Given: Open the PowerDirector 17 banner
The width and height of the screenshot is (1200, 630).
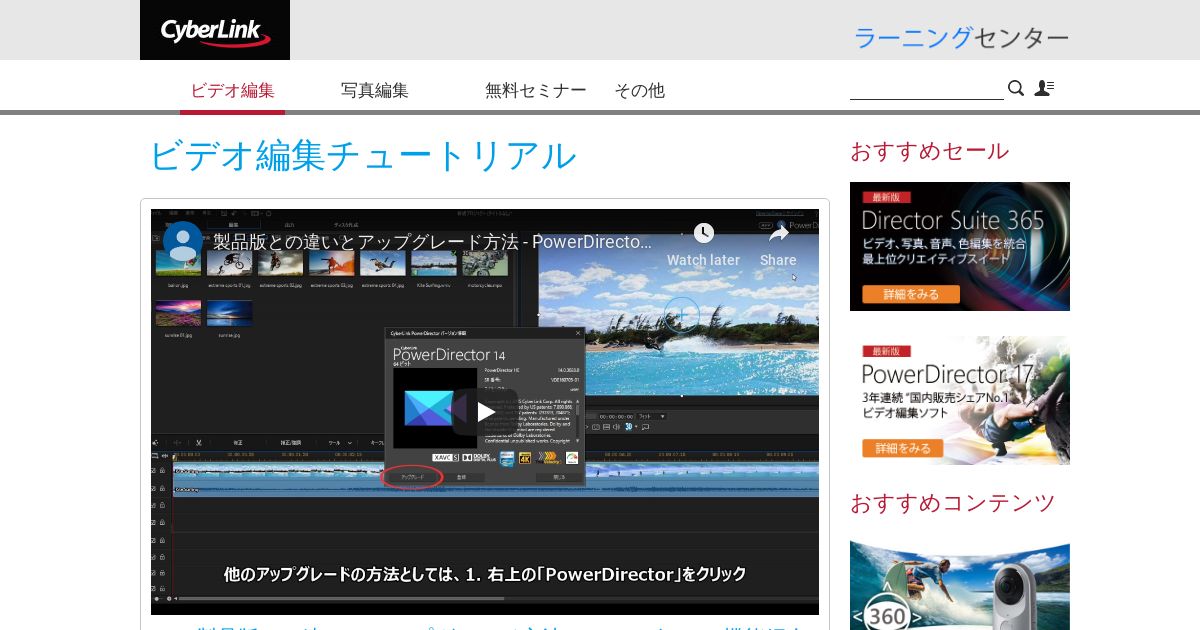Looking at the screenshot, I should [x=960, y=400].
